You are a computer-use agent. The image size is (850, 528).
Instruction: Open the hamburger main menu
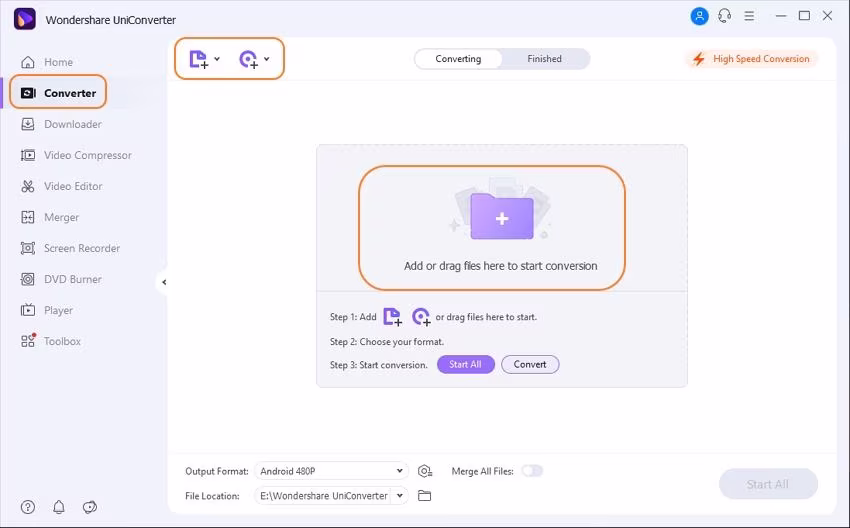pyautogui.click(x=749, y=16)
